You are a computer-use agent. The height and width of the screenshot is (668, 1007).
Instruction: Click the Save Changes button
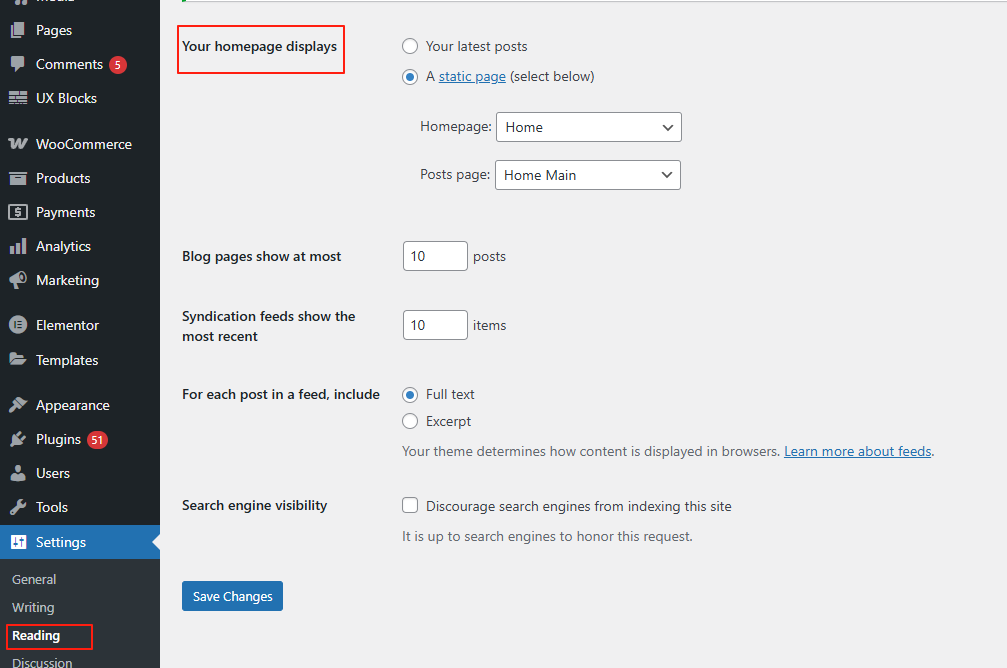coord(232,596)
